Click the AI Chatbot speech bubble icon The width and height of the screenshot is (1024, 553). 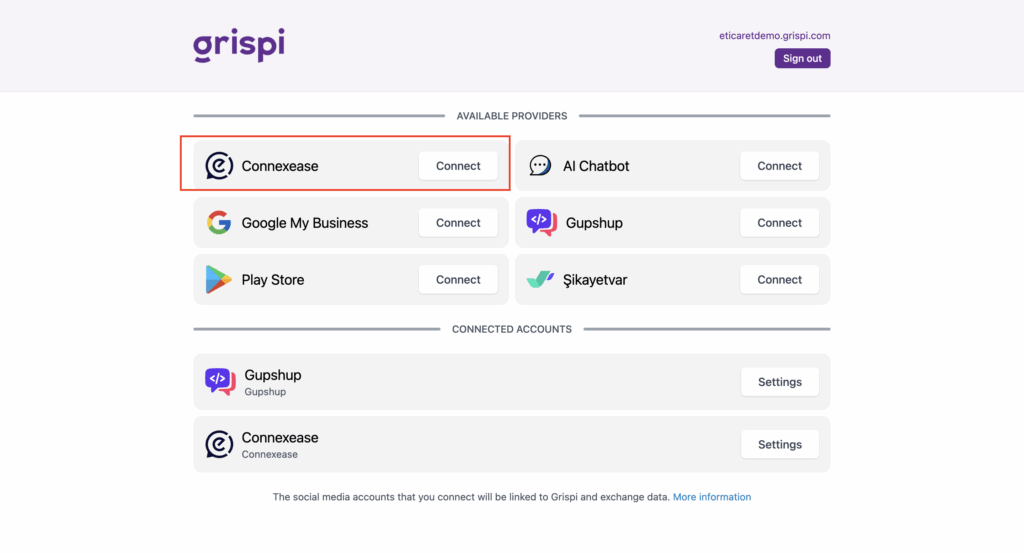click(540, 166)
